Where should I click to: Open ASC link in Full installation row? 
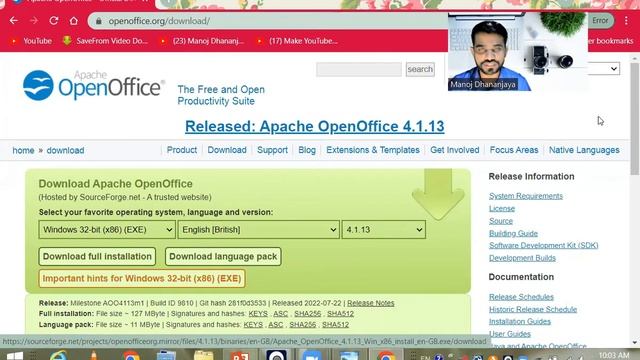point(280,314)
